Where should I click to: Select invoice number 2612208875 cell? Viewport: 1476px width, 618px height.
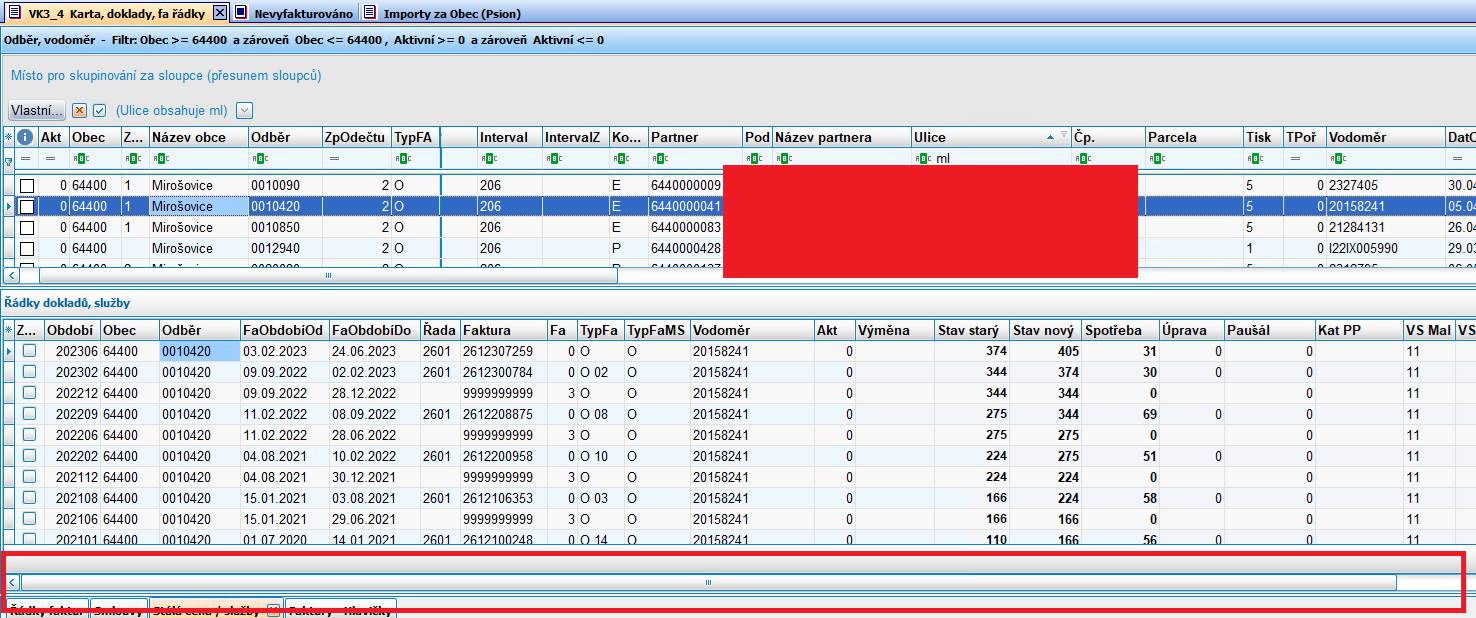click(x=503, y=414)
